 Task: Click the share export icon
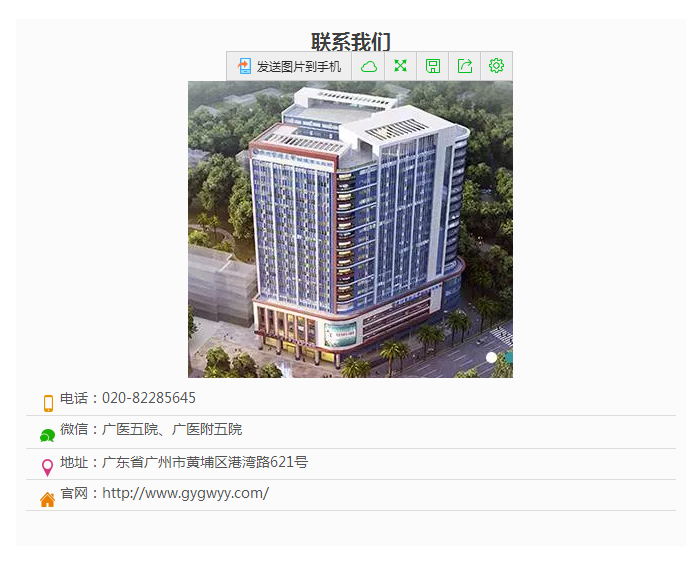coord(465,66)
